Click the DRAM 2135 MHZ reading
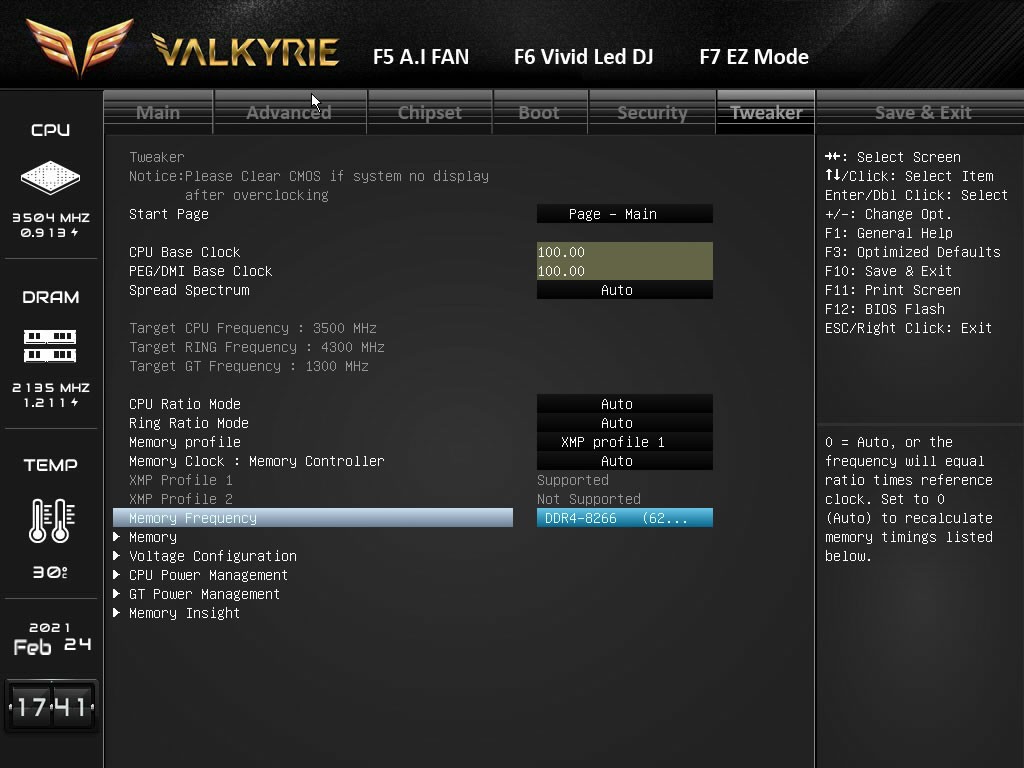 click(51, 387)
